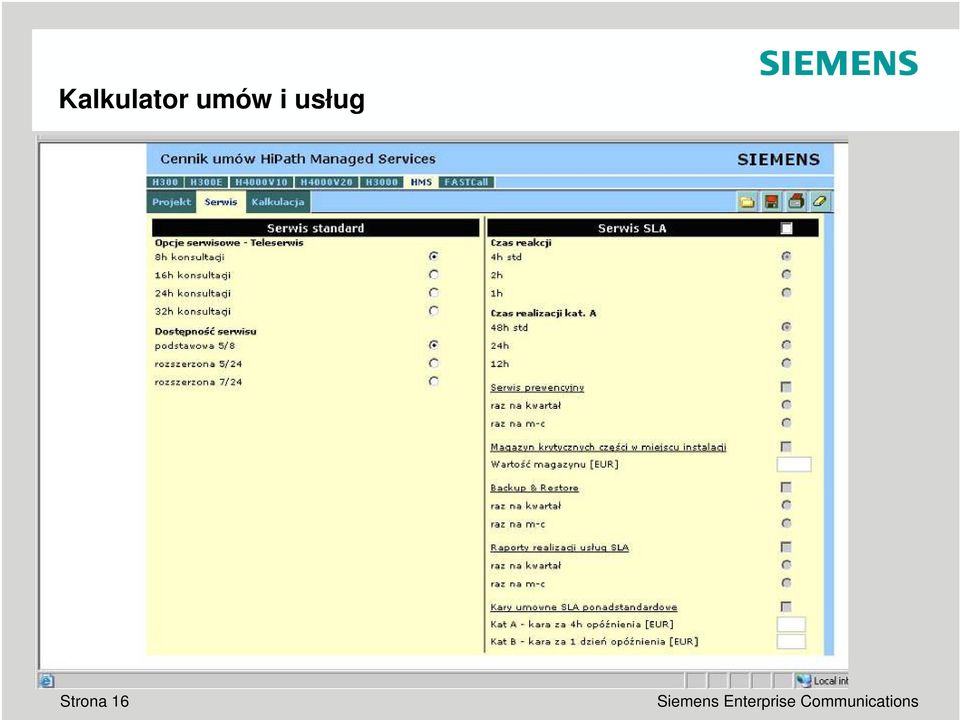Open project with the yellow folder icon
Viewport: 960px width, 720px height.
pyautogui.click(x=746, y=202)
